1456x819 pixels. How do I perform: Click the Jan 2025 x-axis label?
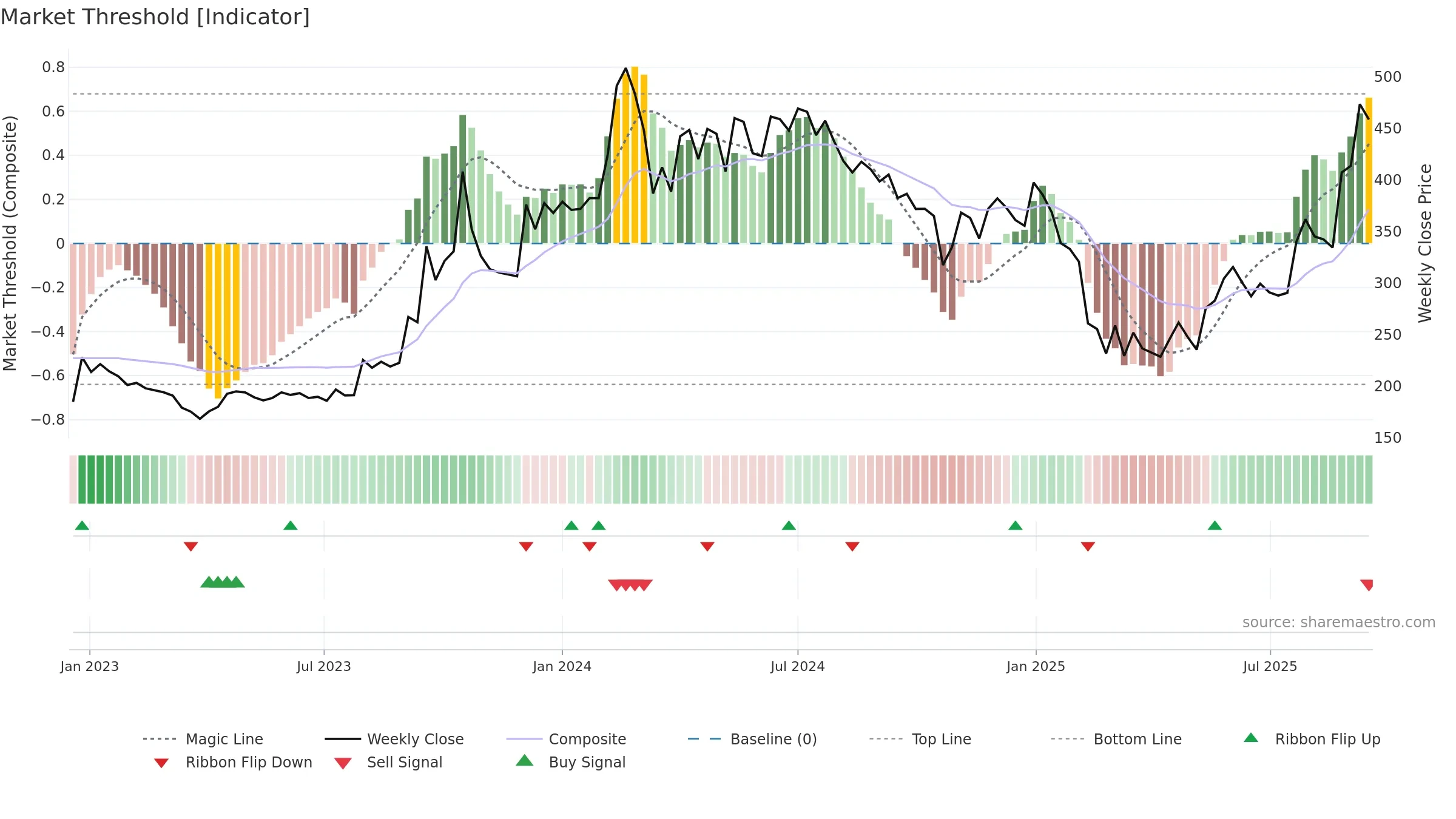coord(1036,667)
